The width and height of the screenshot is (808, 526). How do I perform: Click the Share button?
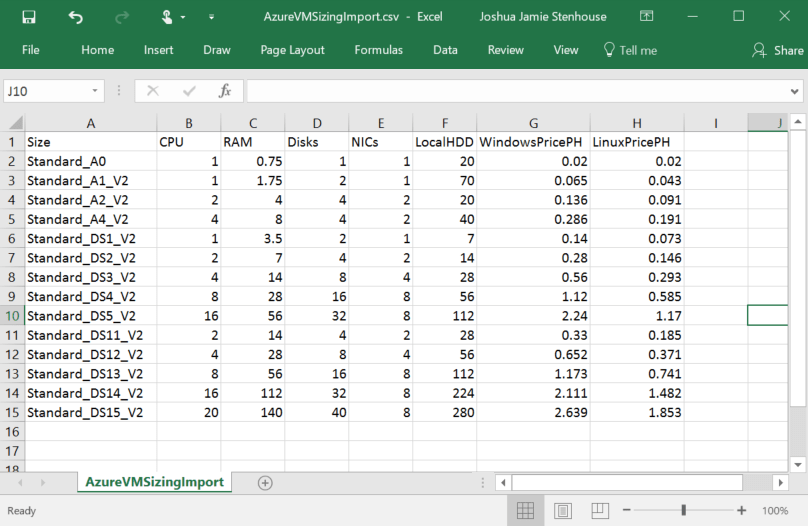[777, 50]
